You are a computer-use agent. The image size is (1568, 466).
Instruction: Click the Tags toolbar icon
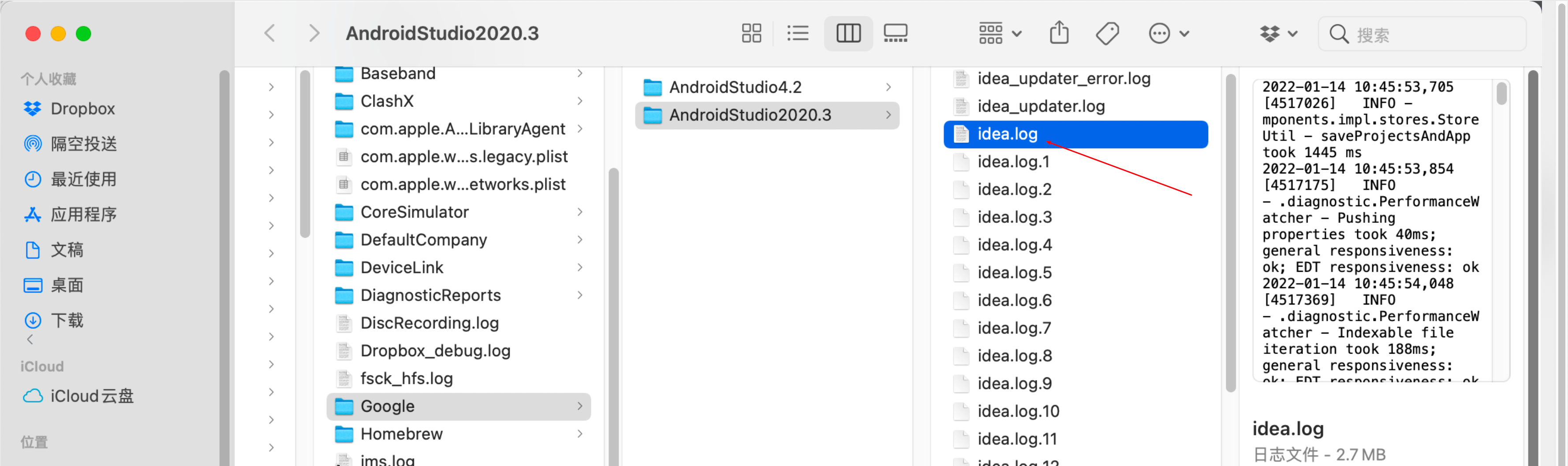1107,34
